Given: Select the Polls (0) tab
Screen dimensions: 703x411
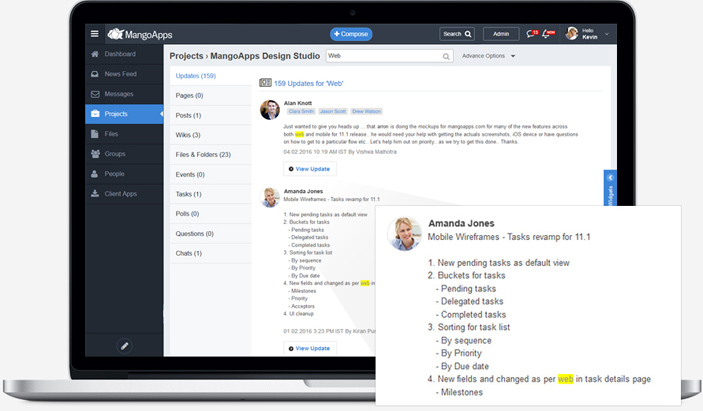Looking at the screenshot, I should (211, 214).
